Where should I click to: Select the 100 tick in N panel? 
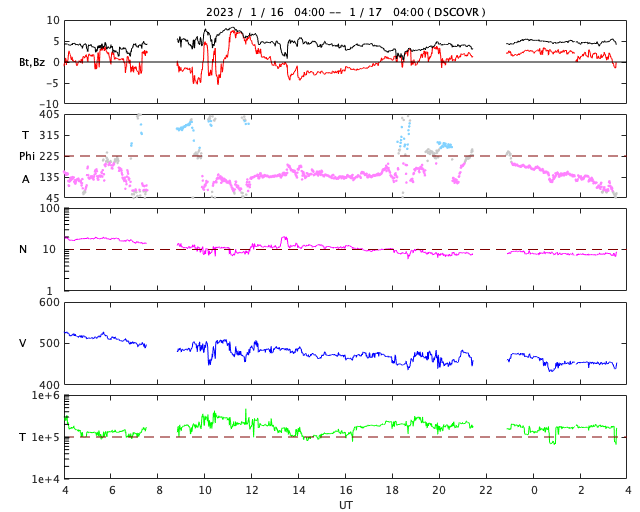49,208
